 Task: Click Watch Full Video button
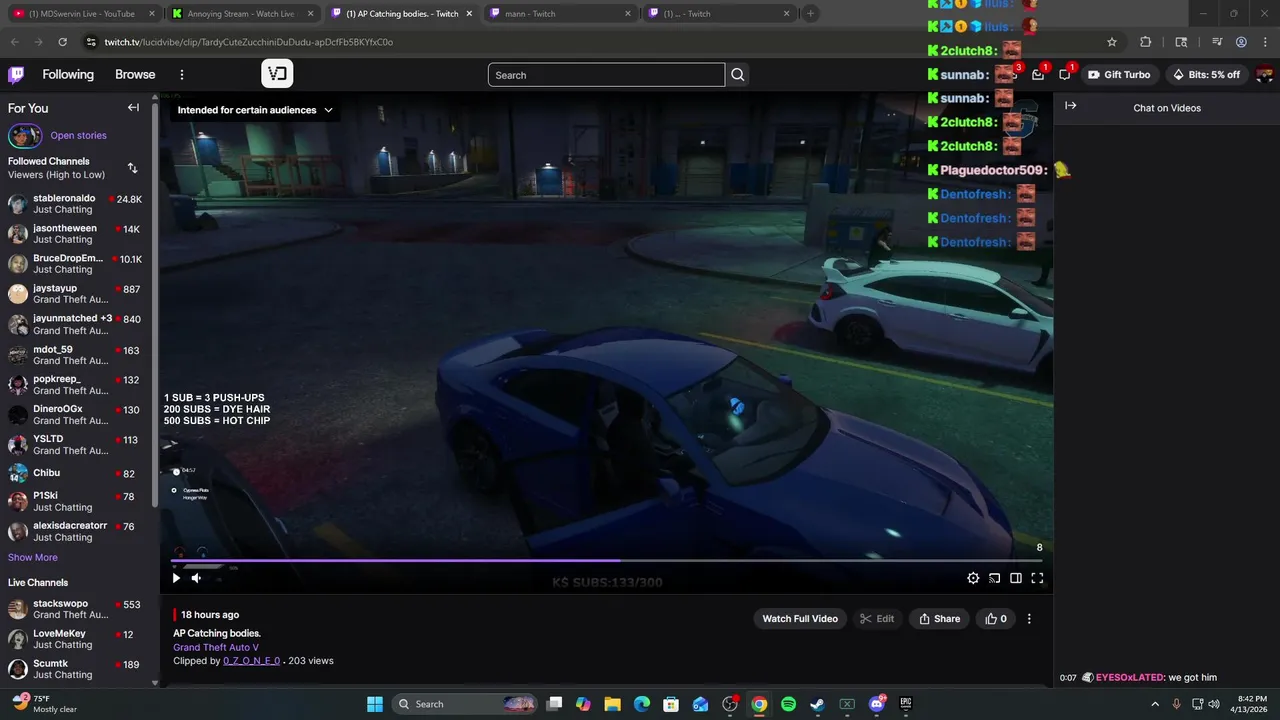[x=800, y=619]
